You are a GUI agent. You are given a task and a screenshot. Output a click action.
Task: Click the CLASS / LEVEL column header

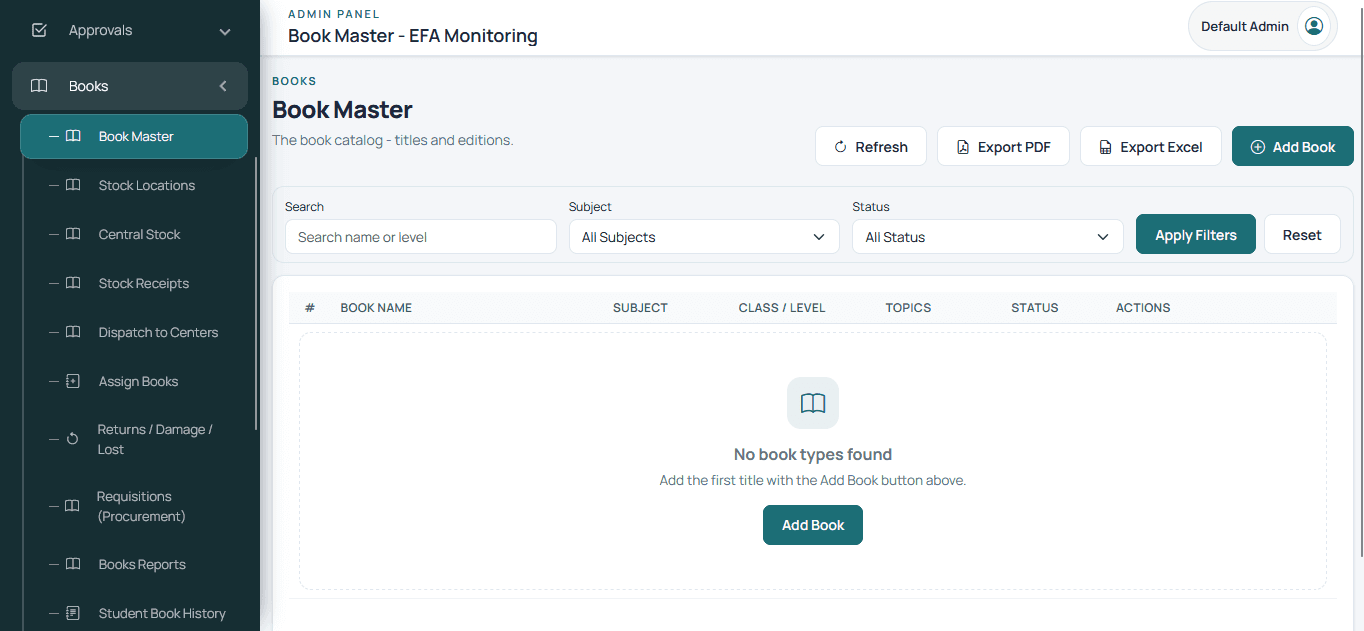click(782, 308)
